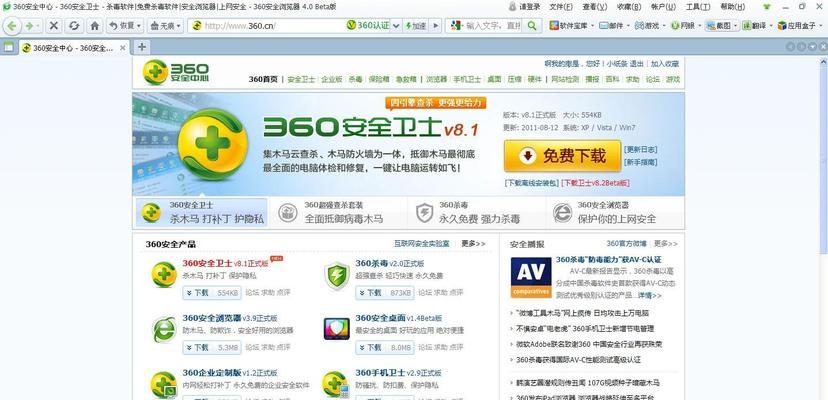Screen dimensions: 828x400
Task: Click the 企业版 navigation link
Action: pyautogui.click(x=332, y=79)
